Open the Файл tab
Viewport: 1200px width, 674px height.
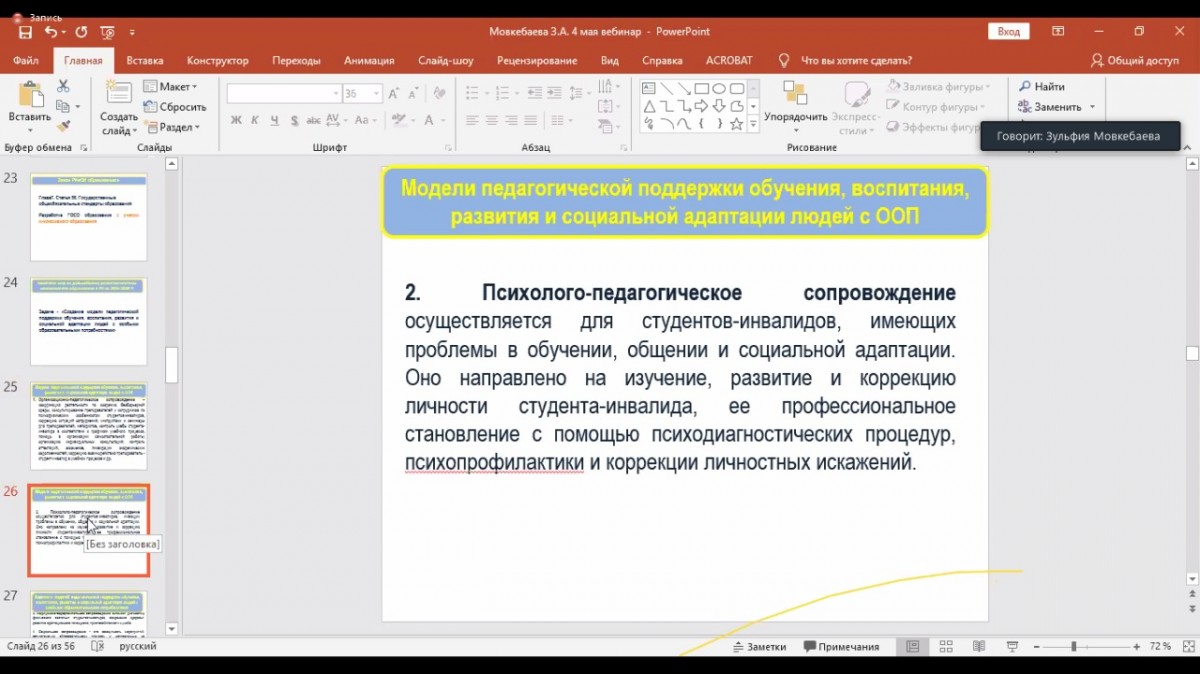(26, 60)
